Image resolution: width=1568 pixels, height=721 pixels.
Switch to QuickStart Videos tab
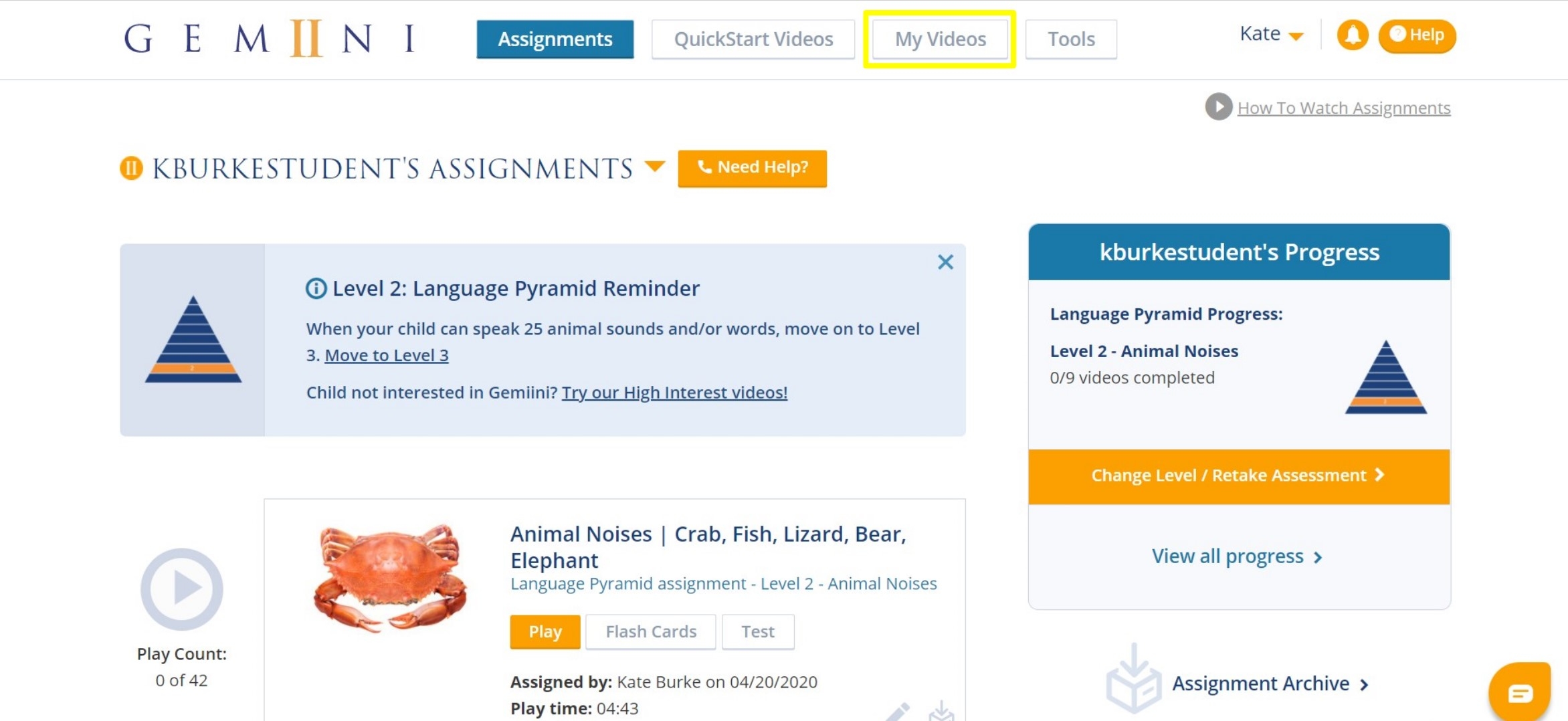point(753,39)
